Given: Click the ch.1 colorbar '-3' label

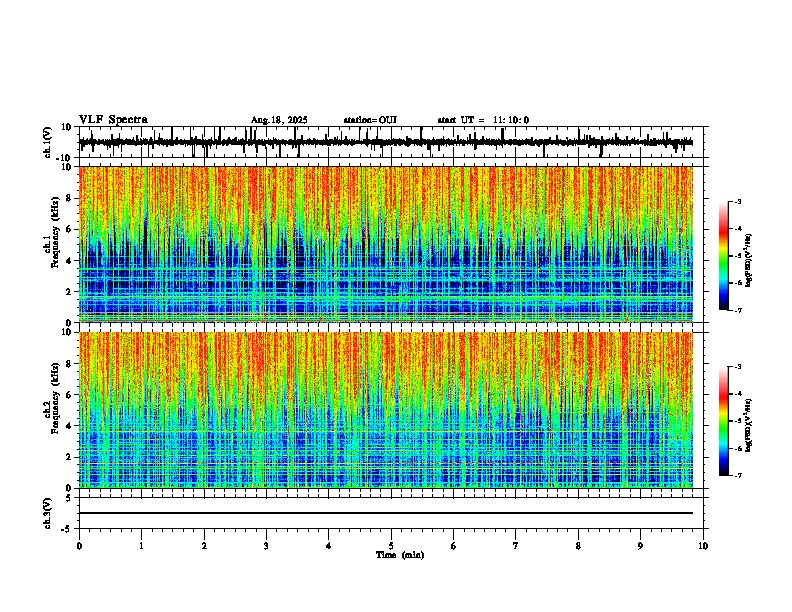Looking at the screenshot, I should click(737, 201).
